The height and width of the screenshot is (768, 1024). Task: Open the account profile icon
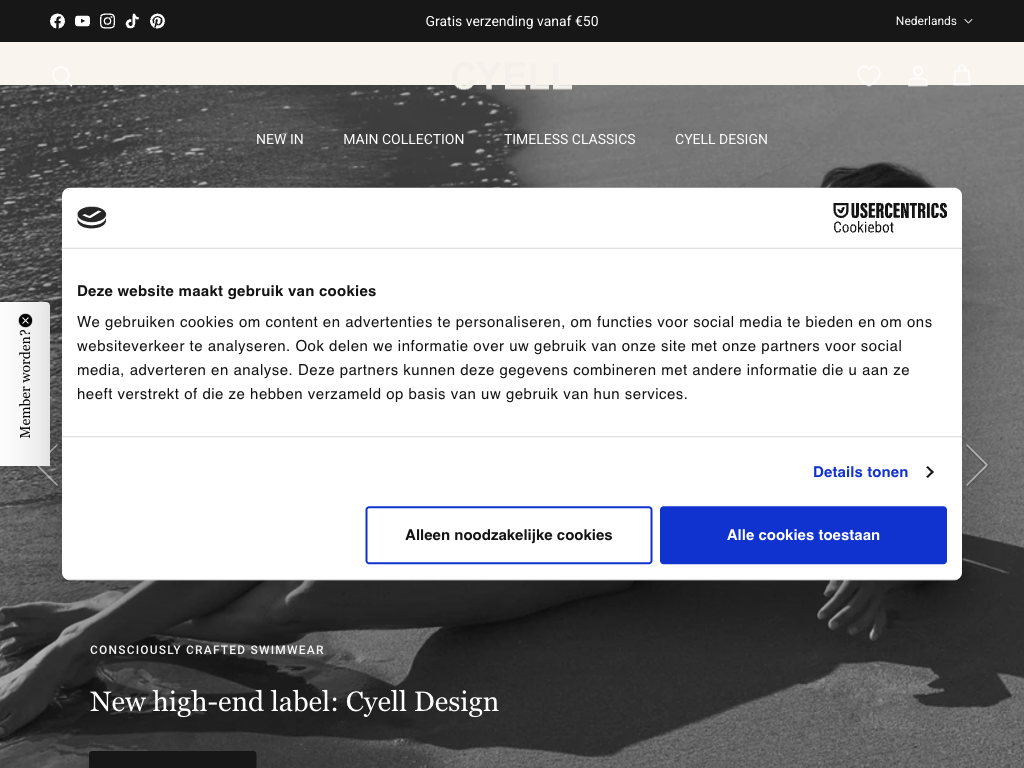917,76
